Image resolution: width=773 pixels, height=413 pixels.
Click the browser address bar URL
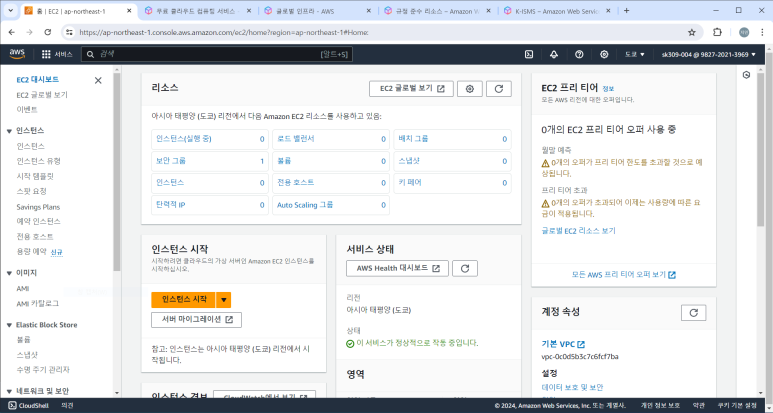[x=224, y=33]
